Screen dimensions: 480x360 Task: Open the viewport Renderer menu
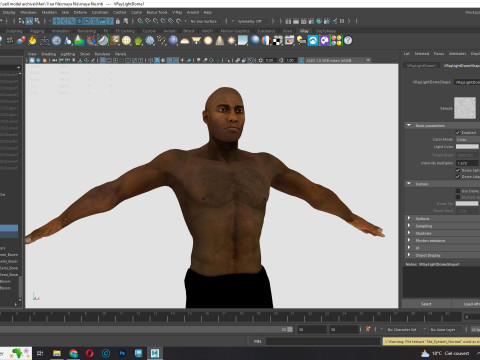click(102, 54)
